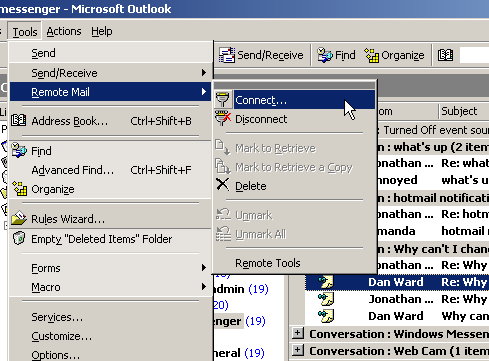Click the Mark to Retrieve a Copy icon
This screenshot has width=489, height=361.
[222, 166]
